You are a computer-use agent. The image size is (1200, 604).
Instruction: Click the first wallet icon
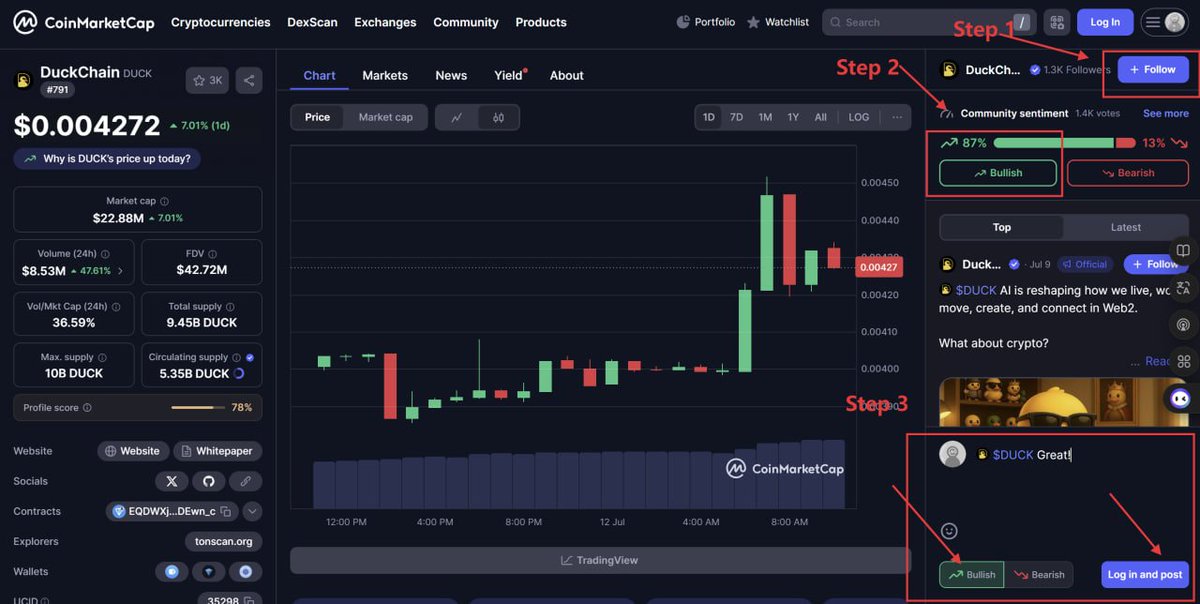click(171, 572)
